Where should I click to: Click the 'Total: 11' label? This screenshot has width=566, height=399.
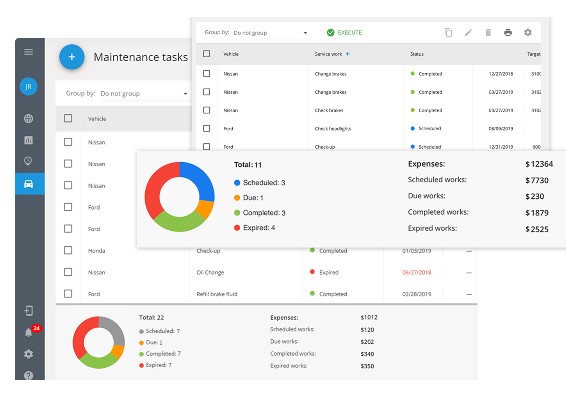(248, 165)
